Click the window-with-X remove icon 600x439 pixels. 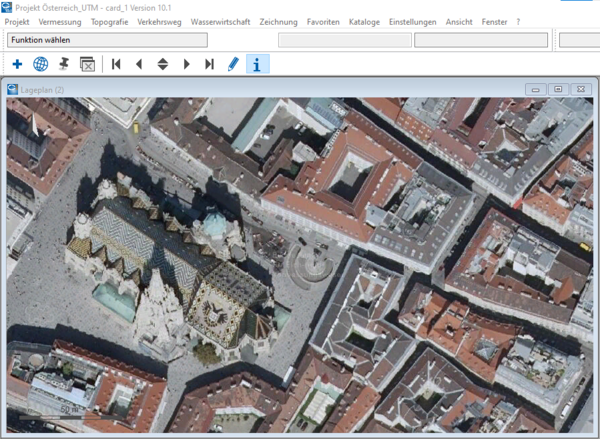point(87,64)
